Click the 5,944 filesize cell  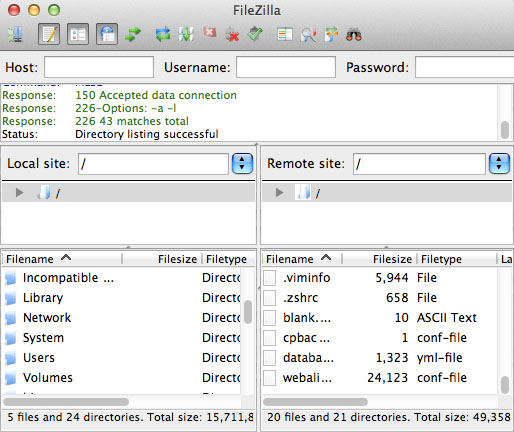coord(392,278)
